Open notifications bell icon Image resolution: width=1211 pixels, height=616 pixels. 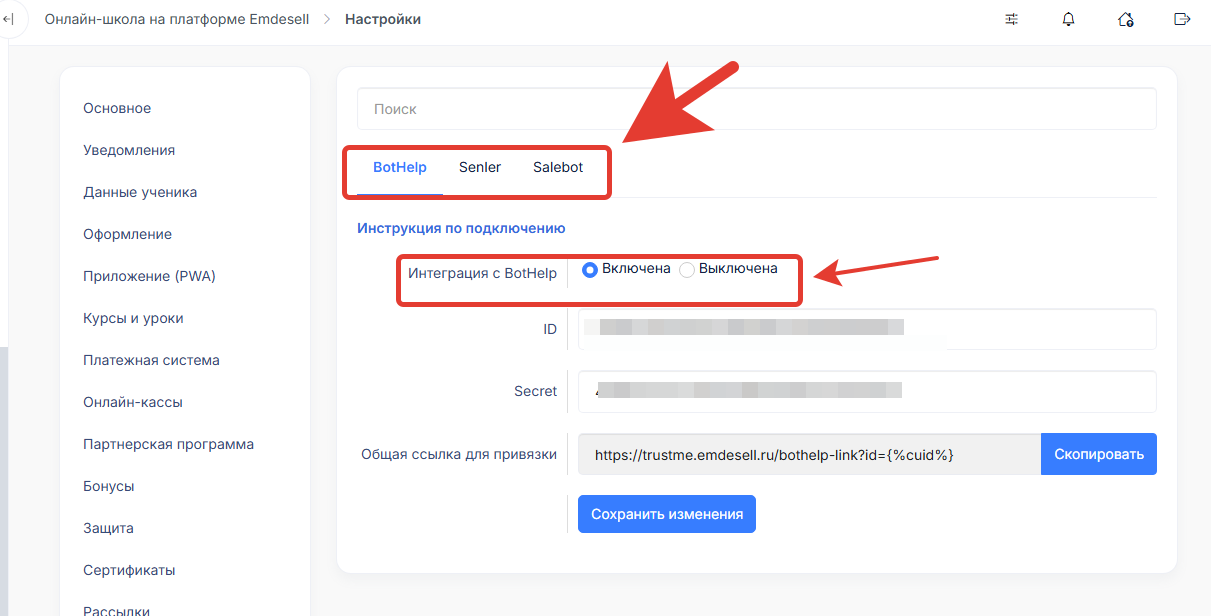(x=1069, y=19)
